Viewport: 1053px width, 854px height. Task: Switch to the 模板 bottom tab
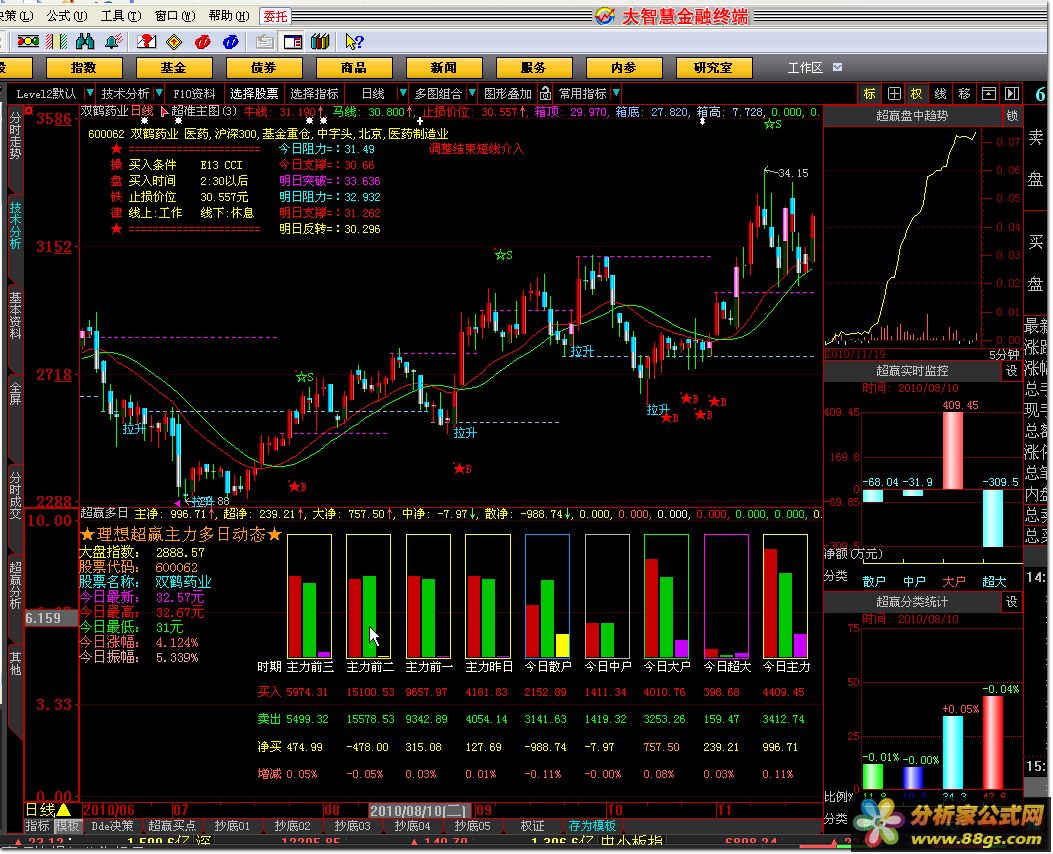66,826
